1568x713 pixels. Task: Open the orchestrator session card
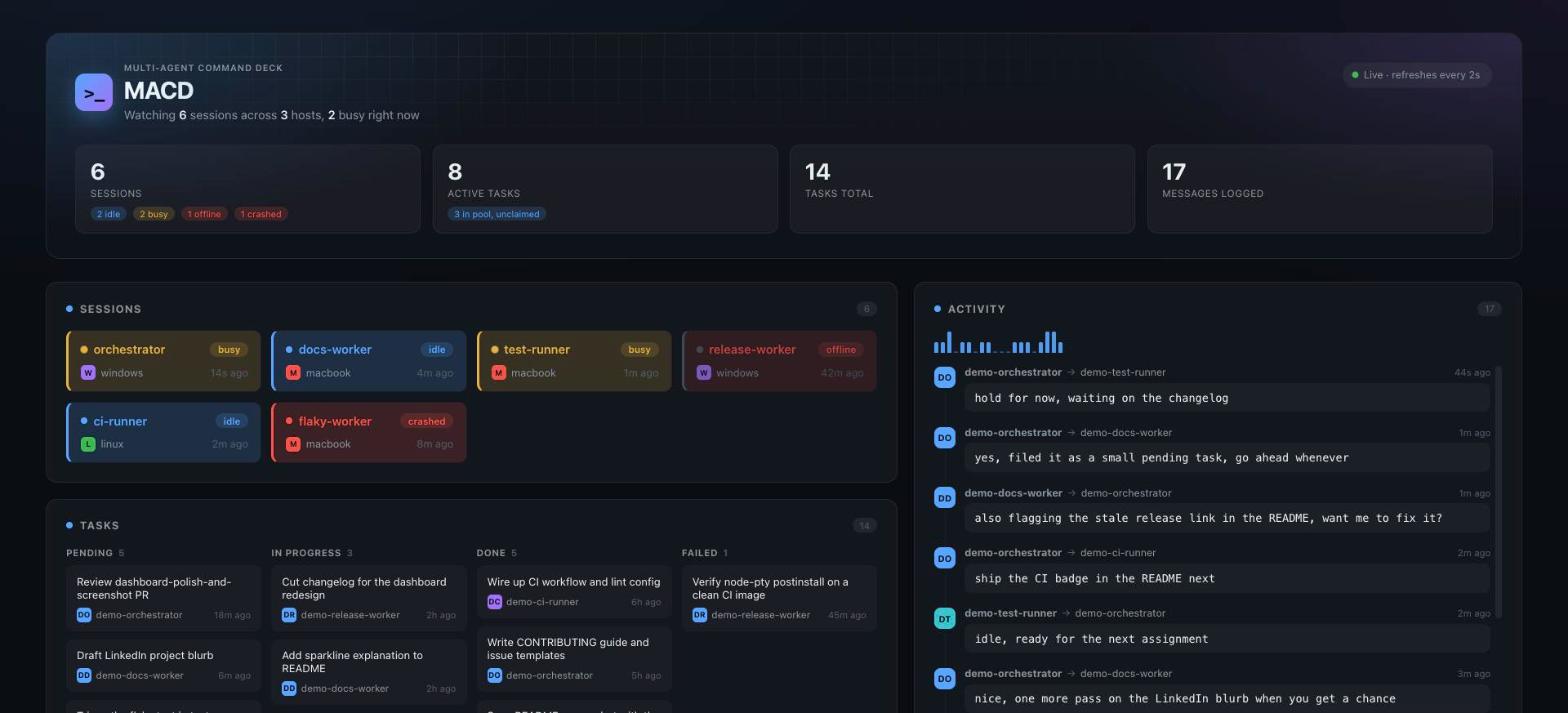(x=163, y=361)
